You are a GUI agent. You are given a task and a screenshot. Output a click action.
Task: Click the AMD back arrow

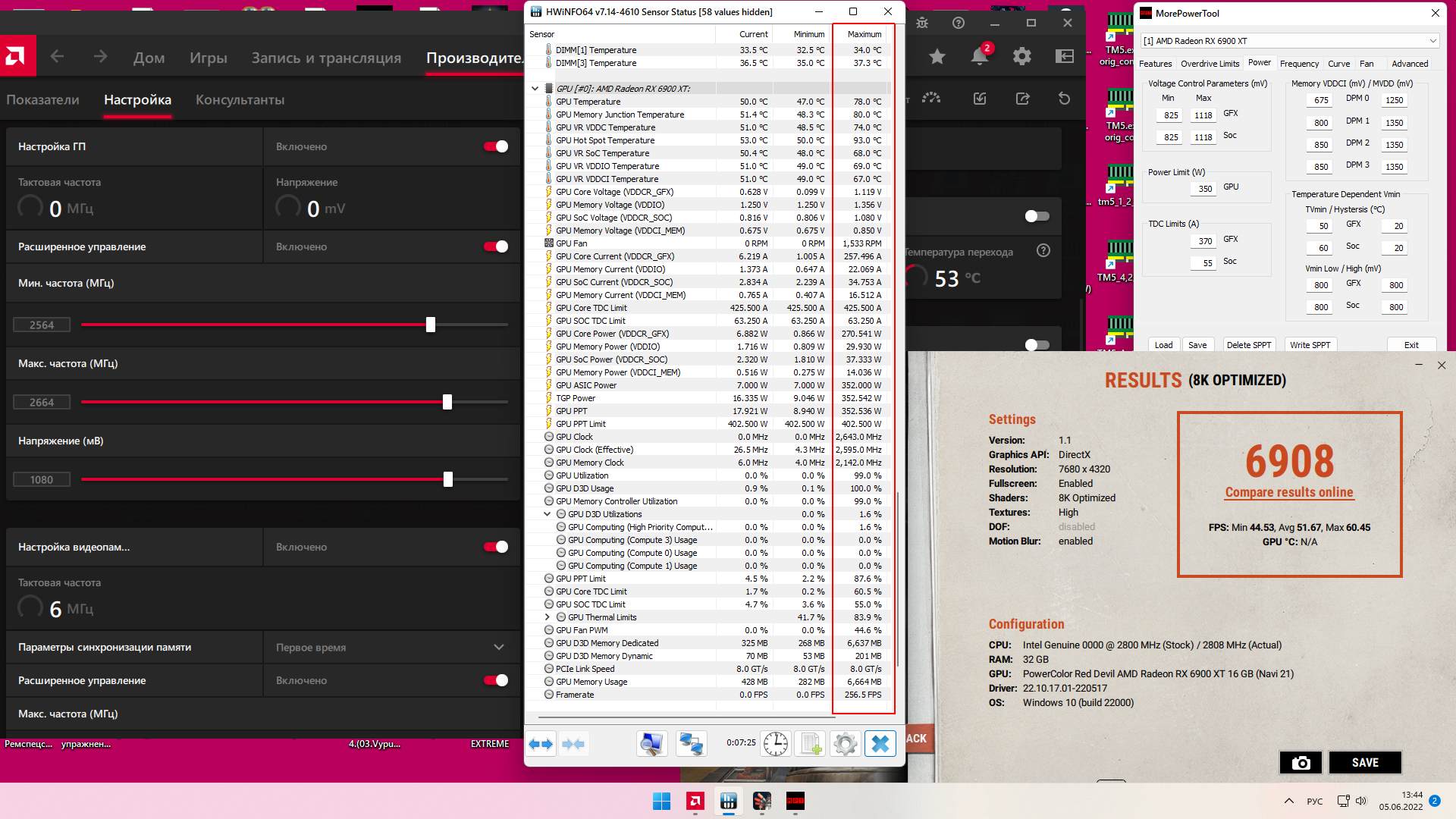[57, 57]
